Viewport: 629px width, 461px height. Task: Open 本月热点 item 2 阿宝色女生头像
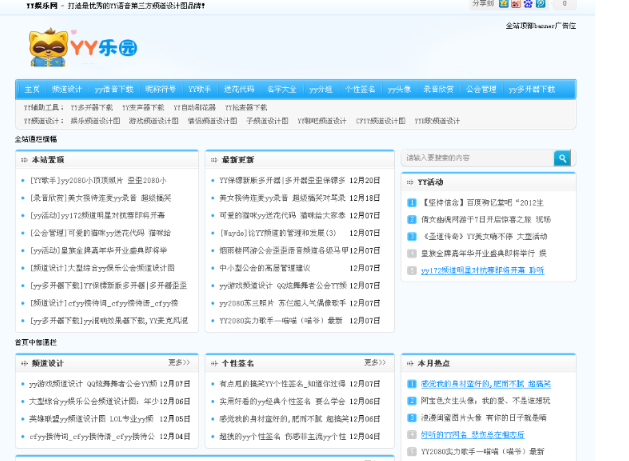(486, 400)
